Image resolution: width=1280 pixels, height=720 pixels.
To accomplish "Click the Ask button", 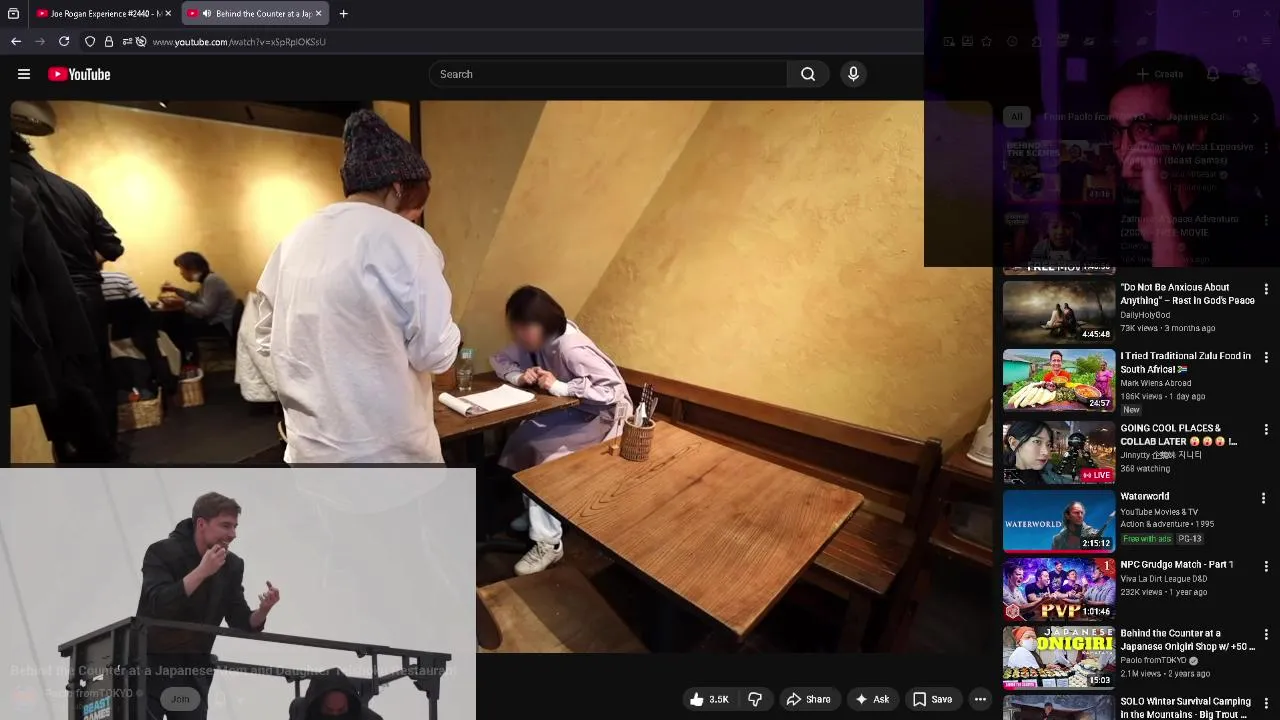I will (x=872, y=699).
